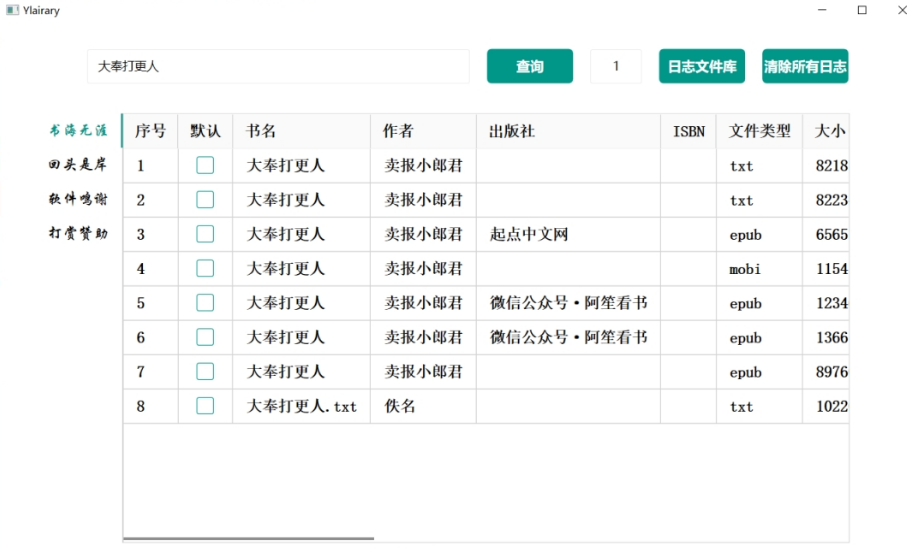Maximize the Ylairary window
This screenshot has height=549, width=908.
click(x=862, y=10)
